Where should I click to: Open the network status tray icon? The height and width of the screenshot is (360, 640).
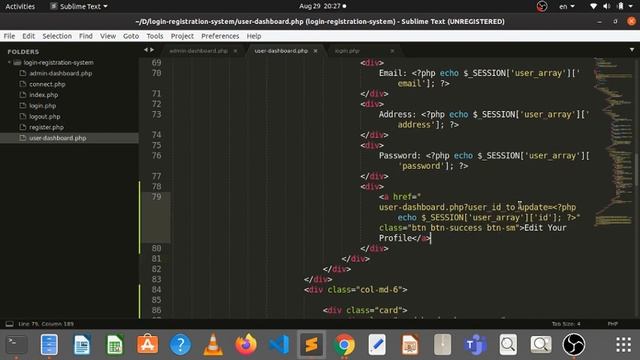click(593, 6)
